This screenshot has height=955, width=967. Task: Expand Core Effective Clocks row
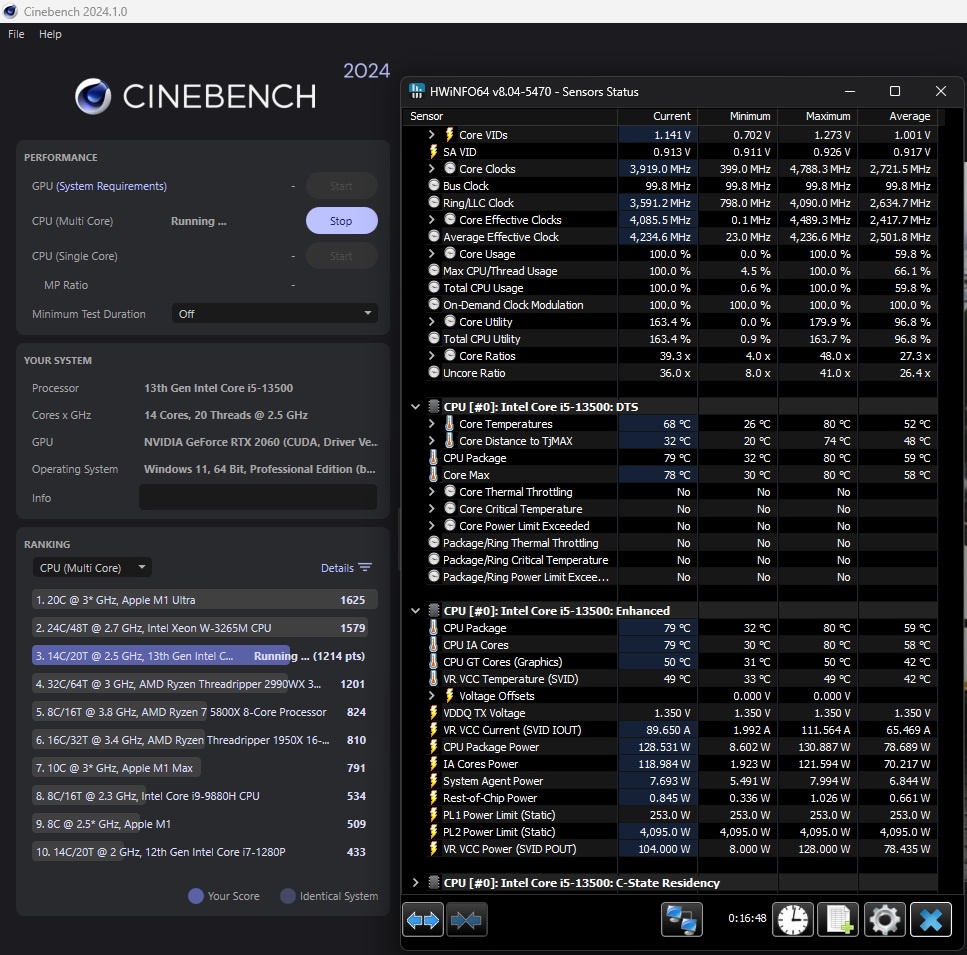(432, 219)
